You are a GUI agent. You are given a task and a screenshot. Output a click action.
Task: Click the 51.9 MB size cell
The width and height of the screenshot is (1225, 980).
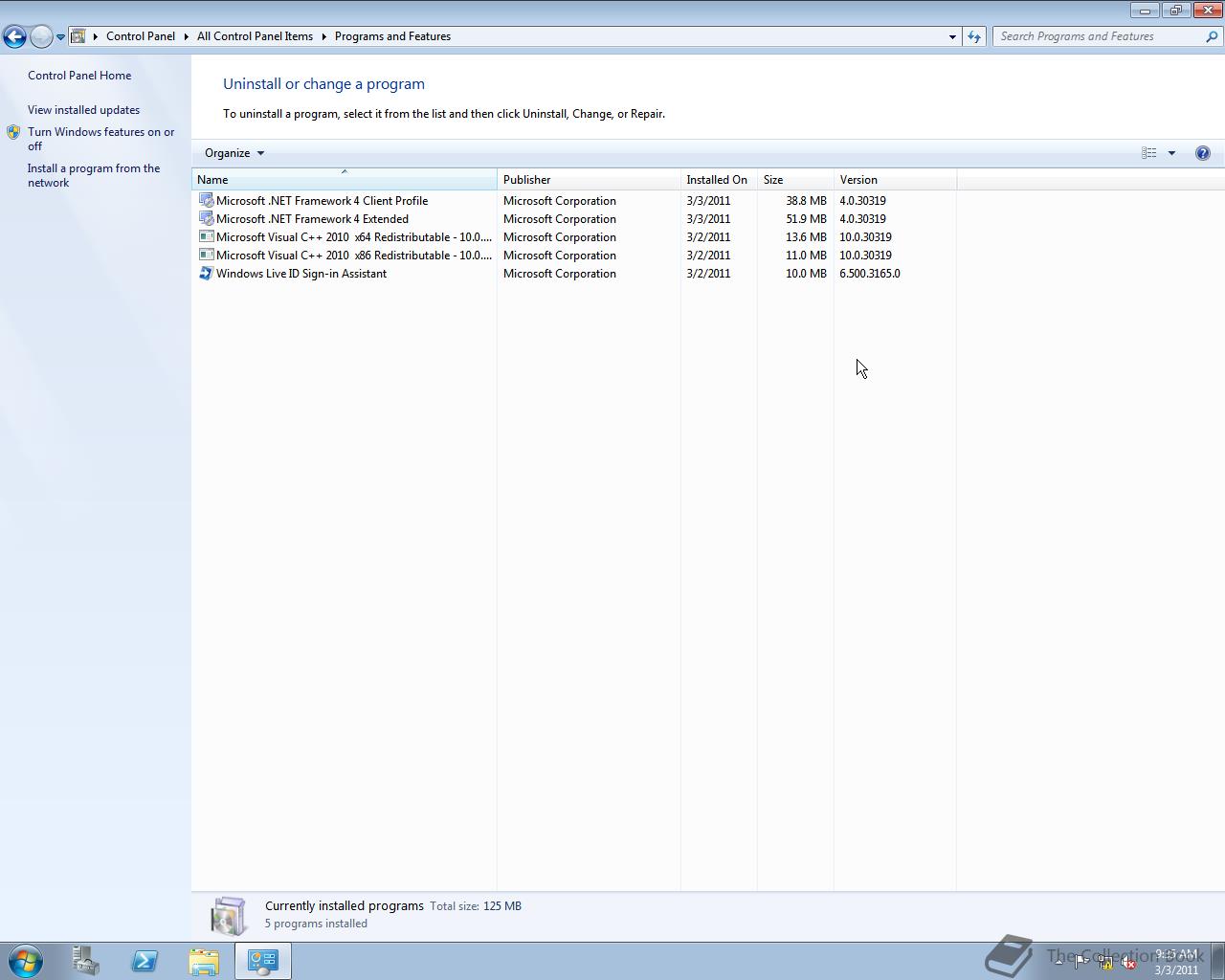[x=806, y=219]
